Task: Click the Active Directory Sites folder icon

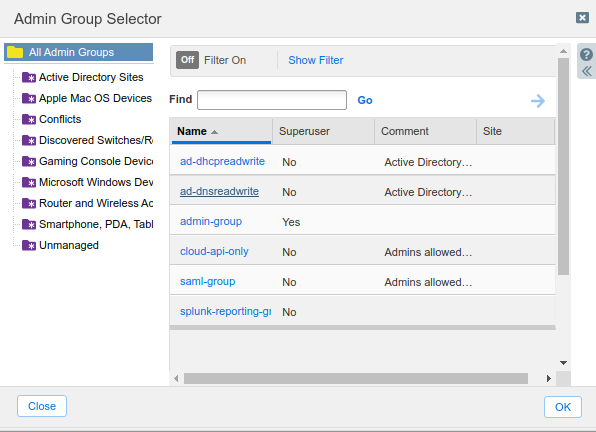Action: 29,77
